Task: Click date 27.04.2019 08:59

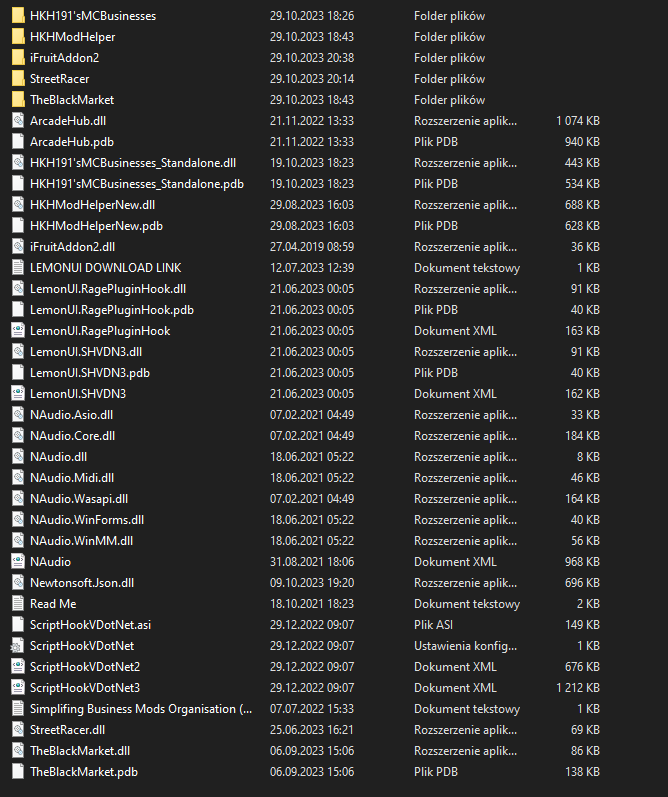Action: click(312, 247)
